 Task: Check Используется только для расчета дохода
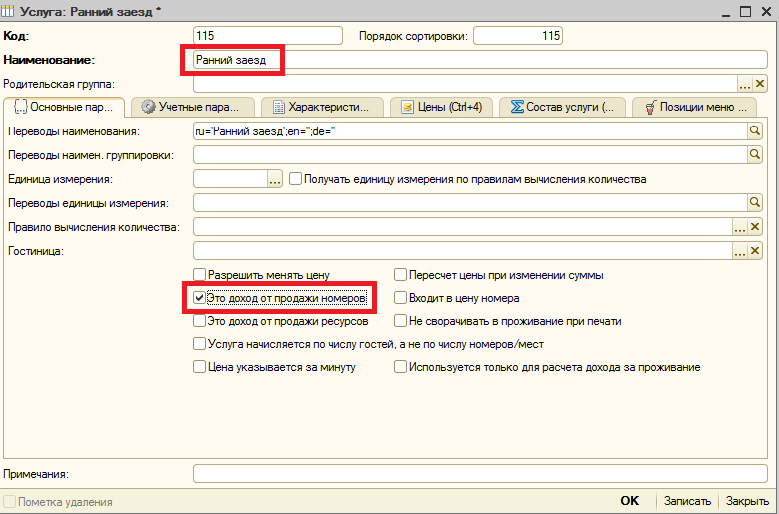400,367
